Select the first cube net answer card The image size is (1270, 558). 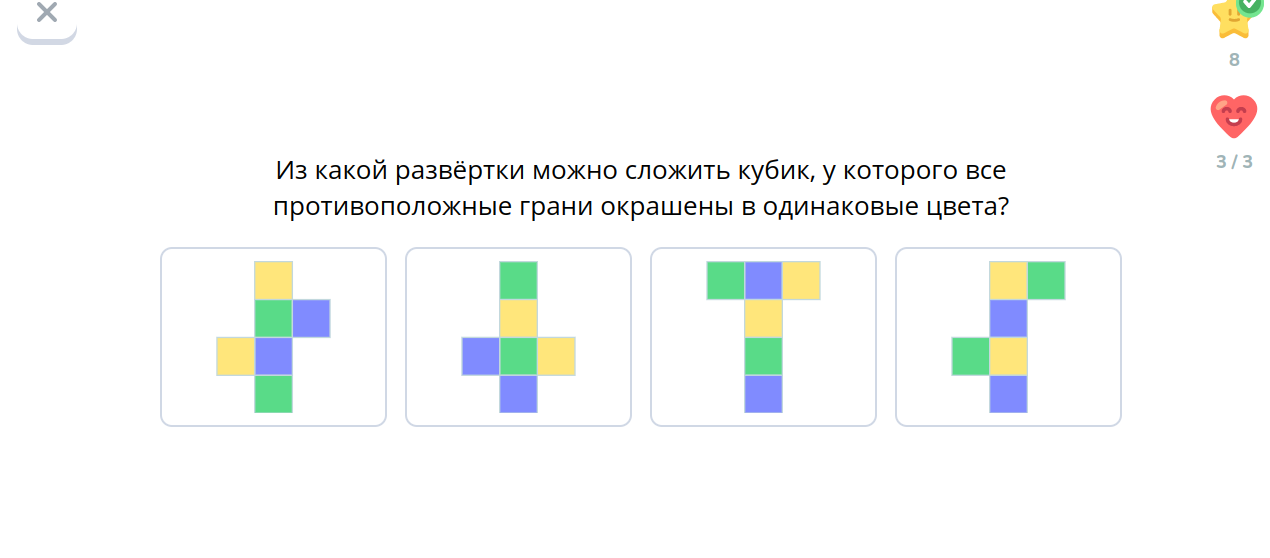click(x=273, y=337)
